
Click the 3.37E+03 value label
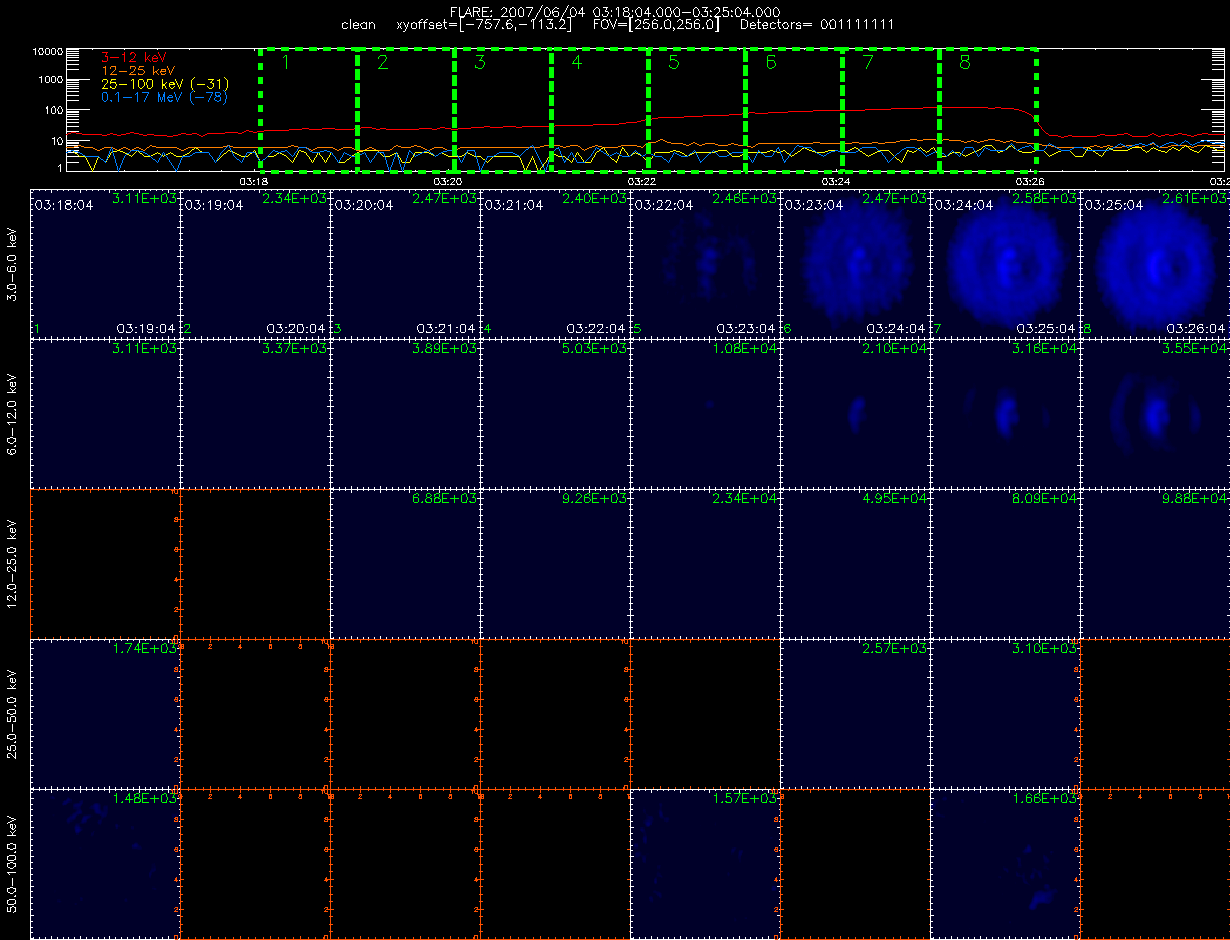pyautogui.click(x=294, y=349)
